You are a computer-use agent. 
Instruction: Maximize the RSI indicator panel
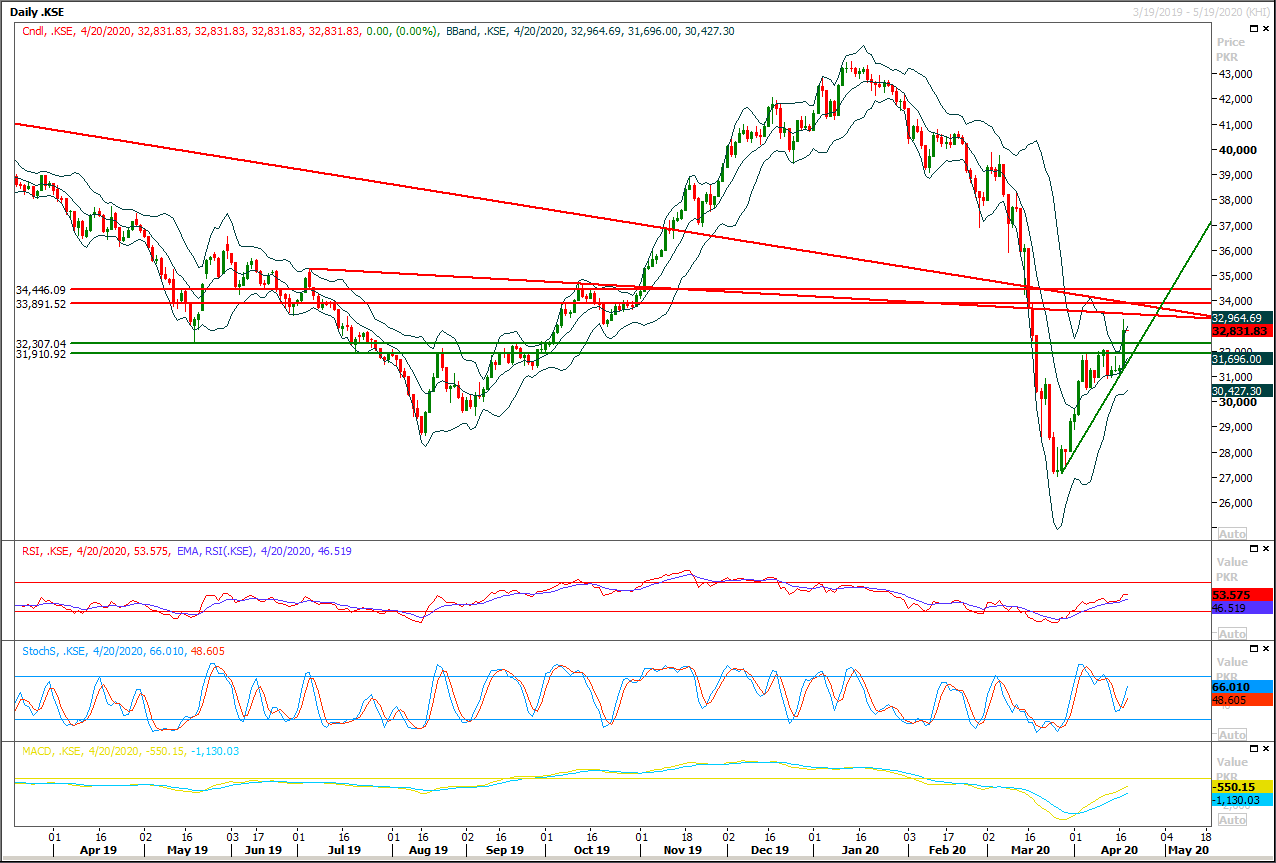(x=1255, y=550)
